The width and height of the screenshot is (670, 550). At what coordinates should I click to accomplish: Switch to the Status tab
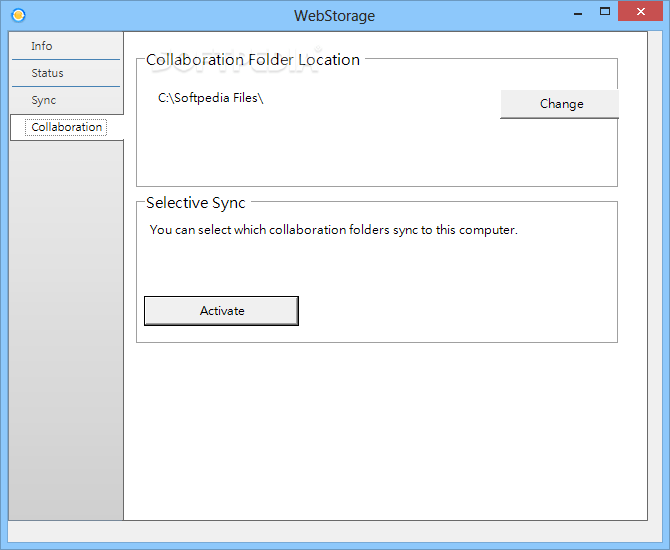[x=66, y=73]
